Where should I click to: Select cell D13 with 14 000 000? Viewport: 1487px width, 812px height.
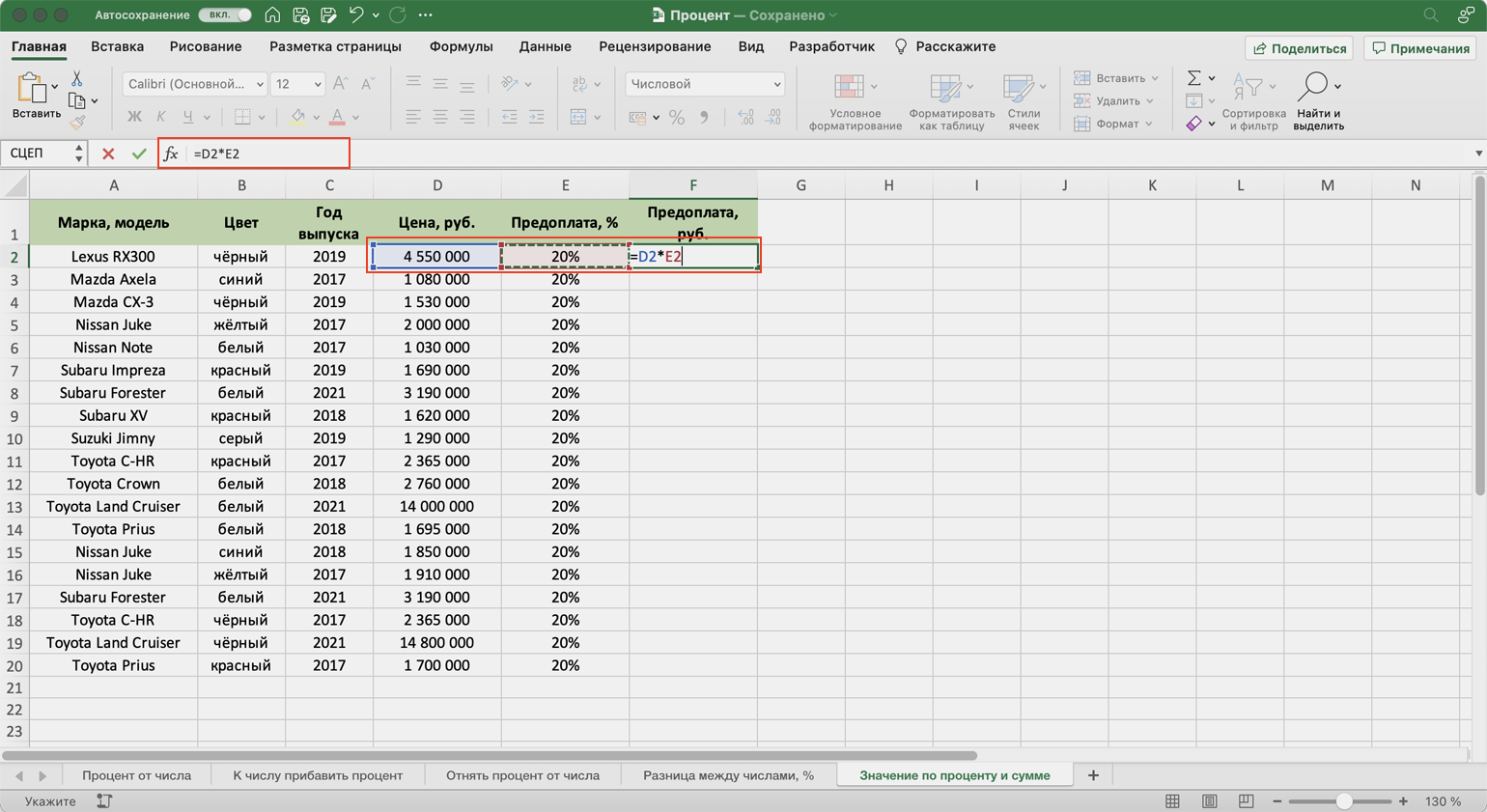(436, 506)
